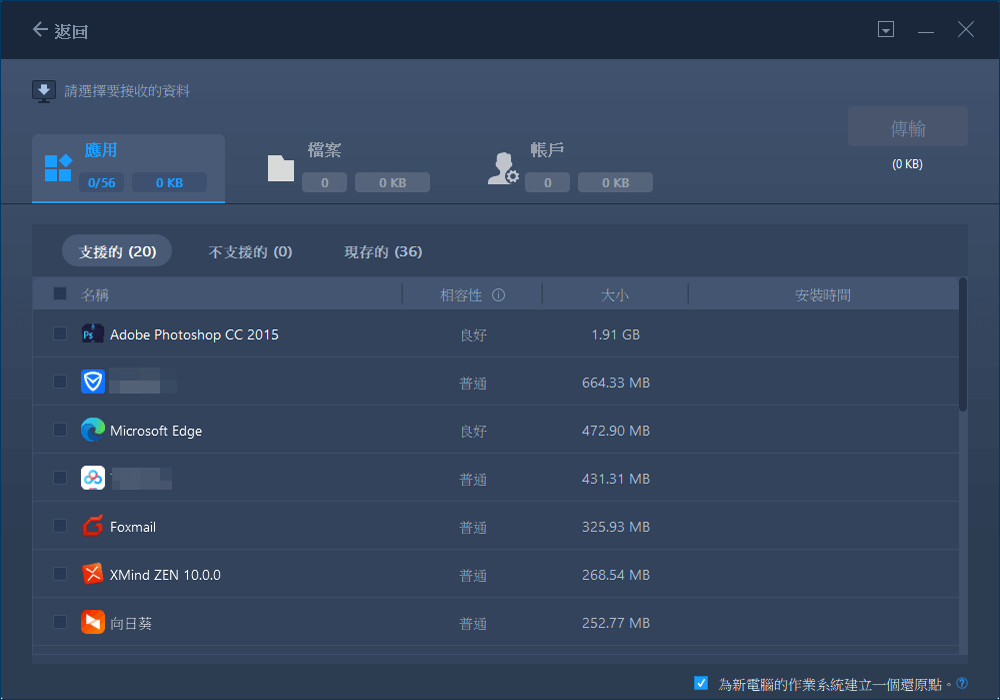The width and height of the screenshot is (1000, 700).
Task: Check the Adobe Photoshop CC 2015 checkbox
Action: point(60,334)
